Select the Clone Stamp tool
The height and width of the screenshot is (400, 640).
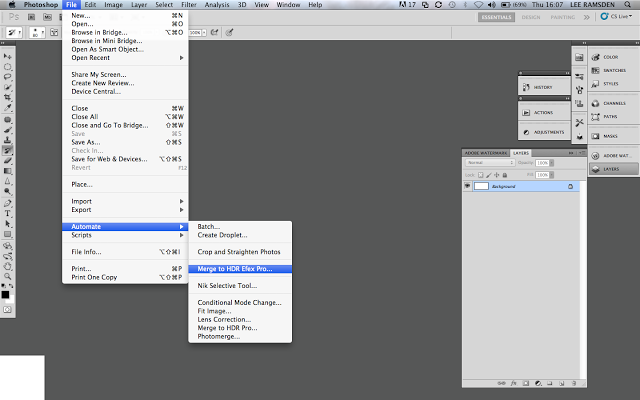coord(7,140)
